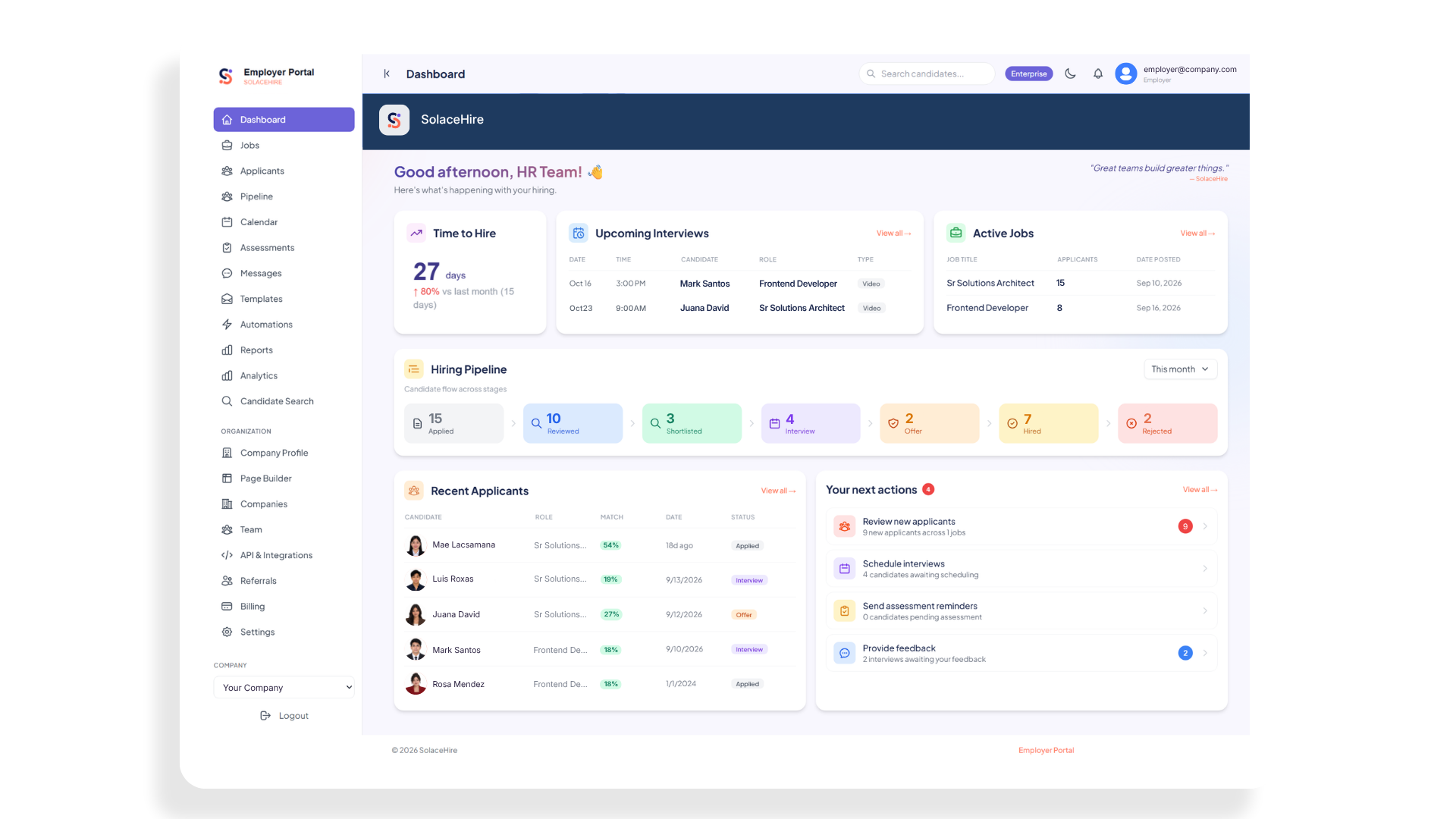Open Company Profile in the sidebar

[x=284, y=453]
